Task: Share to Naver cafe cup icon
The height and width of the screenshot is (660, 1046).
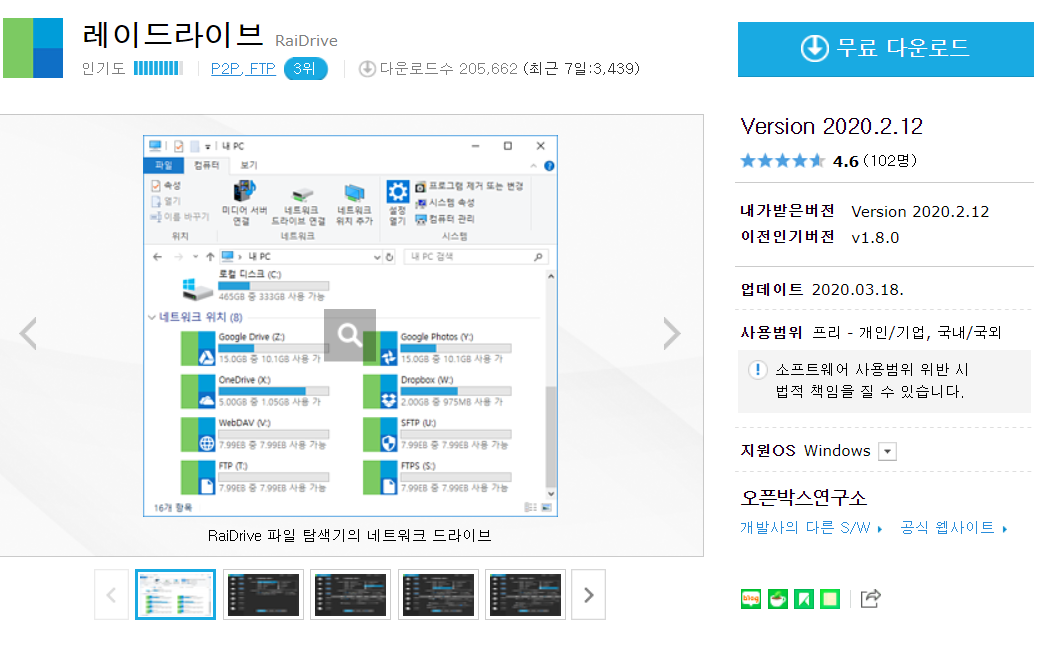Action: (778, 599)
